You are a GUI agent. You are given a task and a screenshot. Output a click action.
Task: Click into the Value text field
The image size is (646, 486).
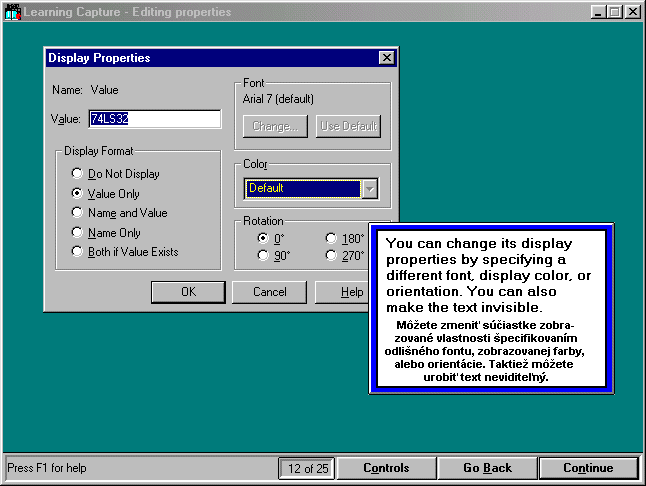point(154,119)
